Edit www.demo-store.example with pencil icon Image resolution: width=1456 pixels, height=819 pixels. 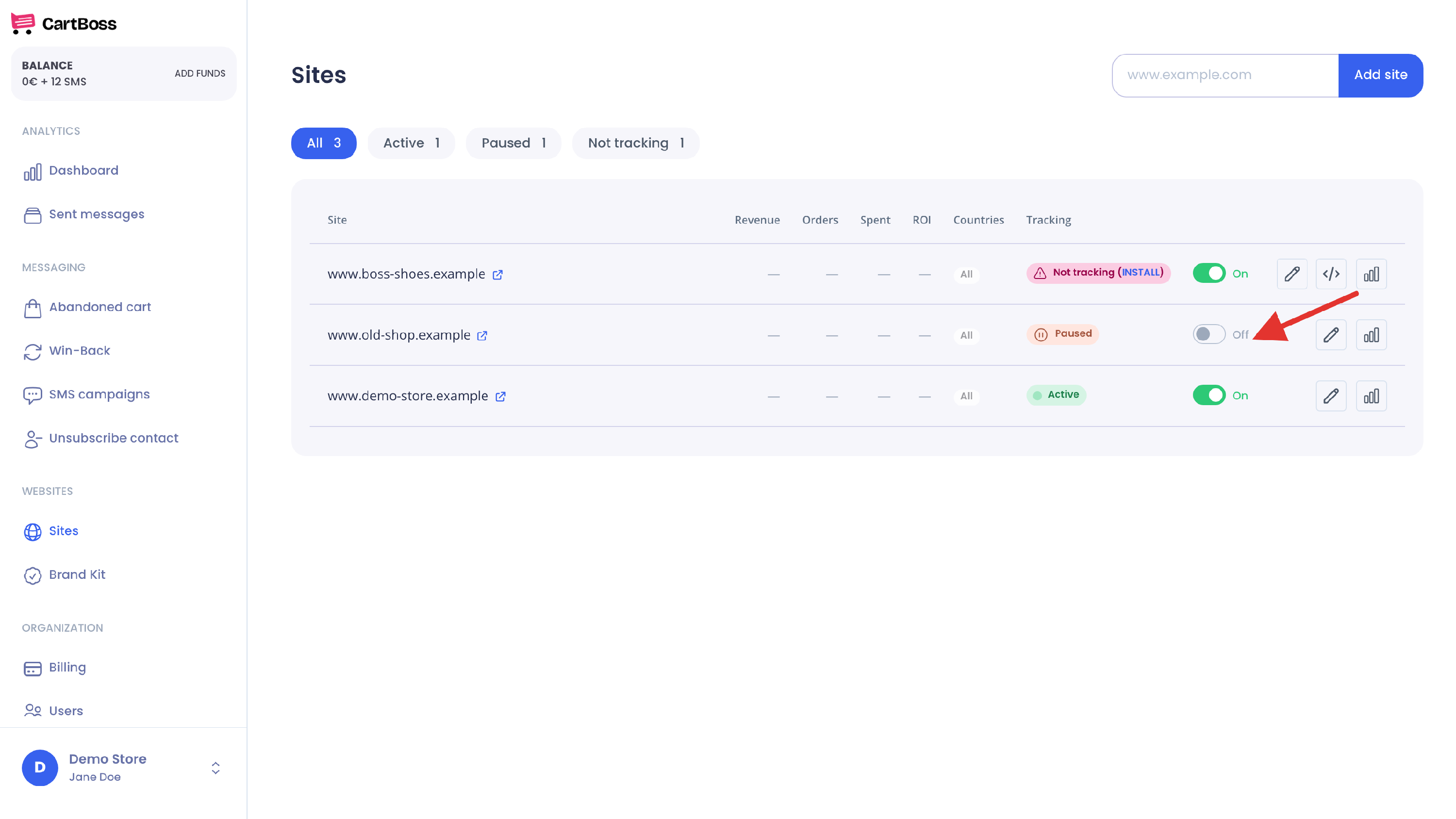[1331, 396]
